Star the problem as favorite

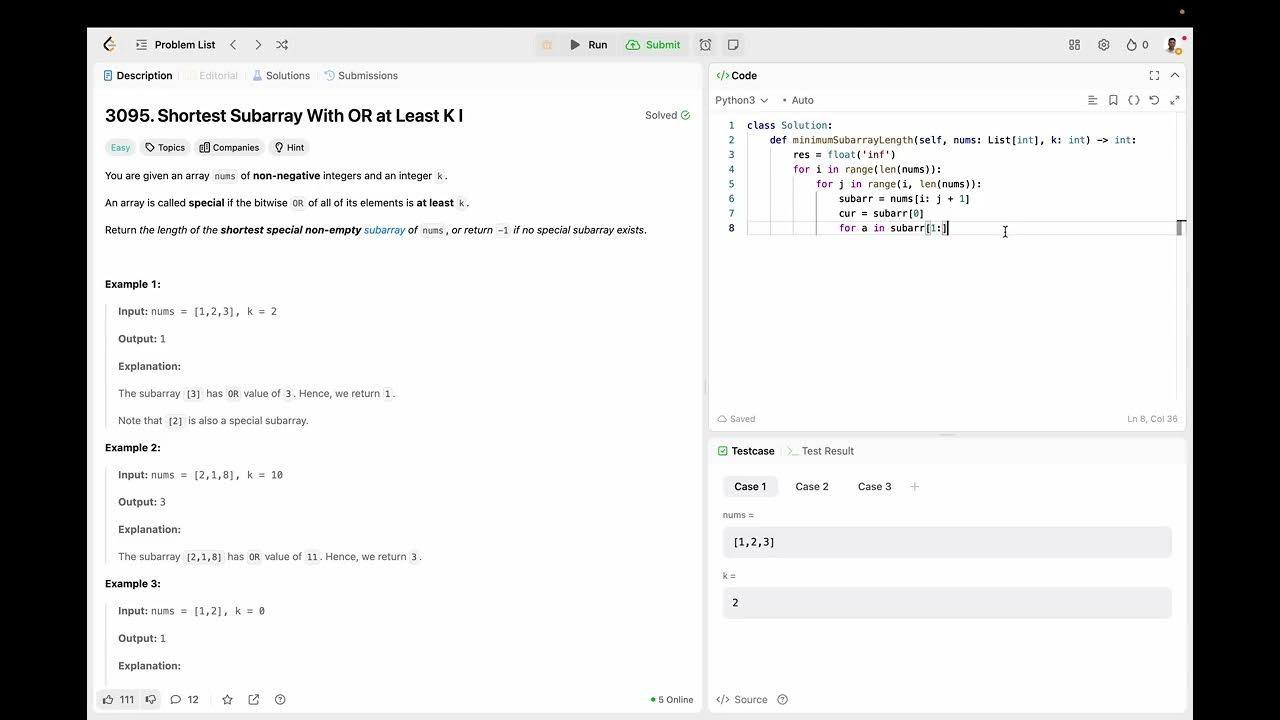[227, 700]
